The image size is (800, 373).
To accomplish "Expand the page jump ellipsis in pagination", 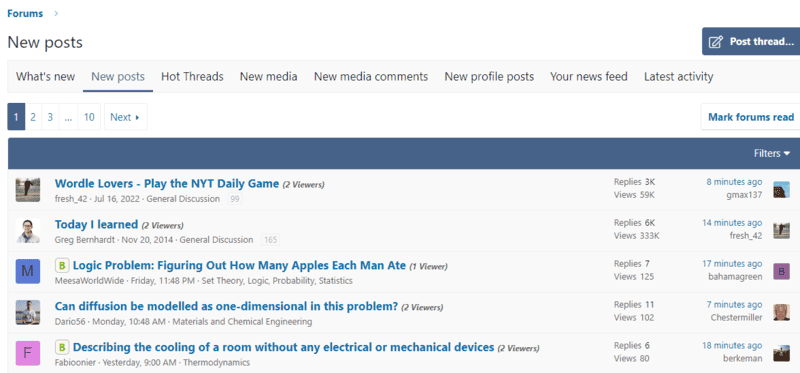I will point(68,117).
